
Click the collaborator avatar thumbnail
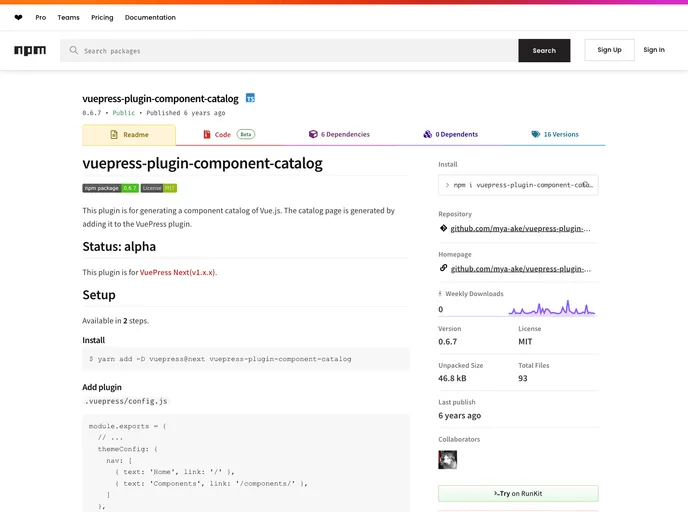point(448,460)
